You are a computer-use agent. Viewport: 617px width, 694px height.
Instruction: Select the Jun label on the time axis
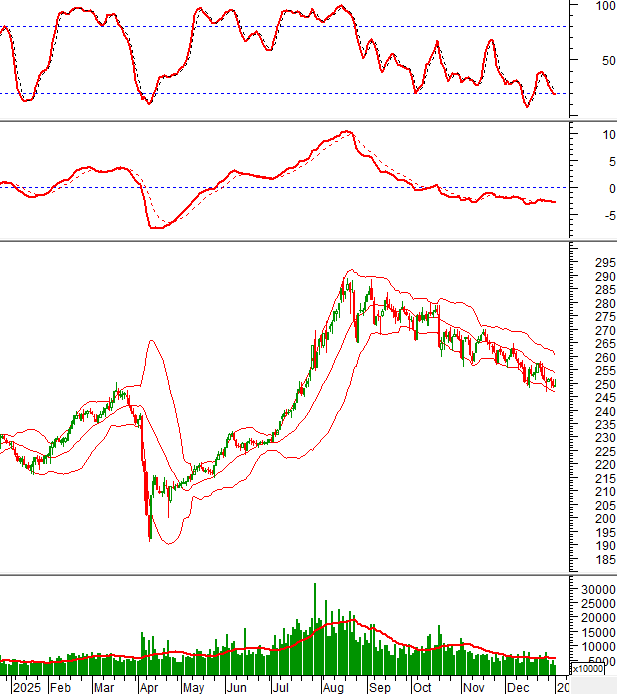tap(236, 687)
